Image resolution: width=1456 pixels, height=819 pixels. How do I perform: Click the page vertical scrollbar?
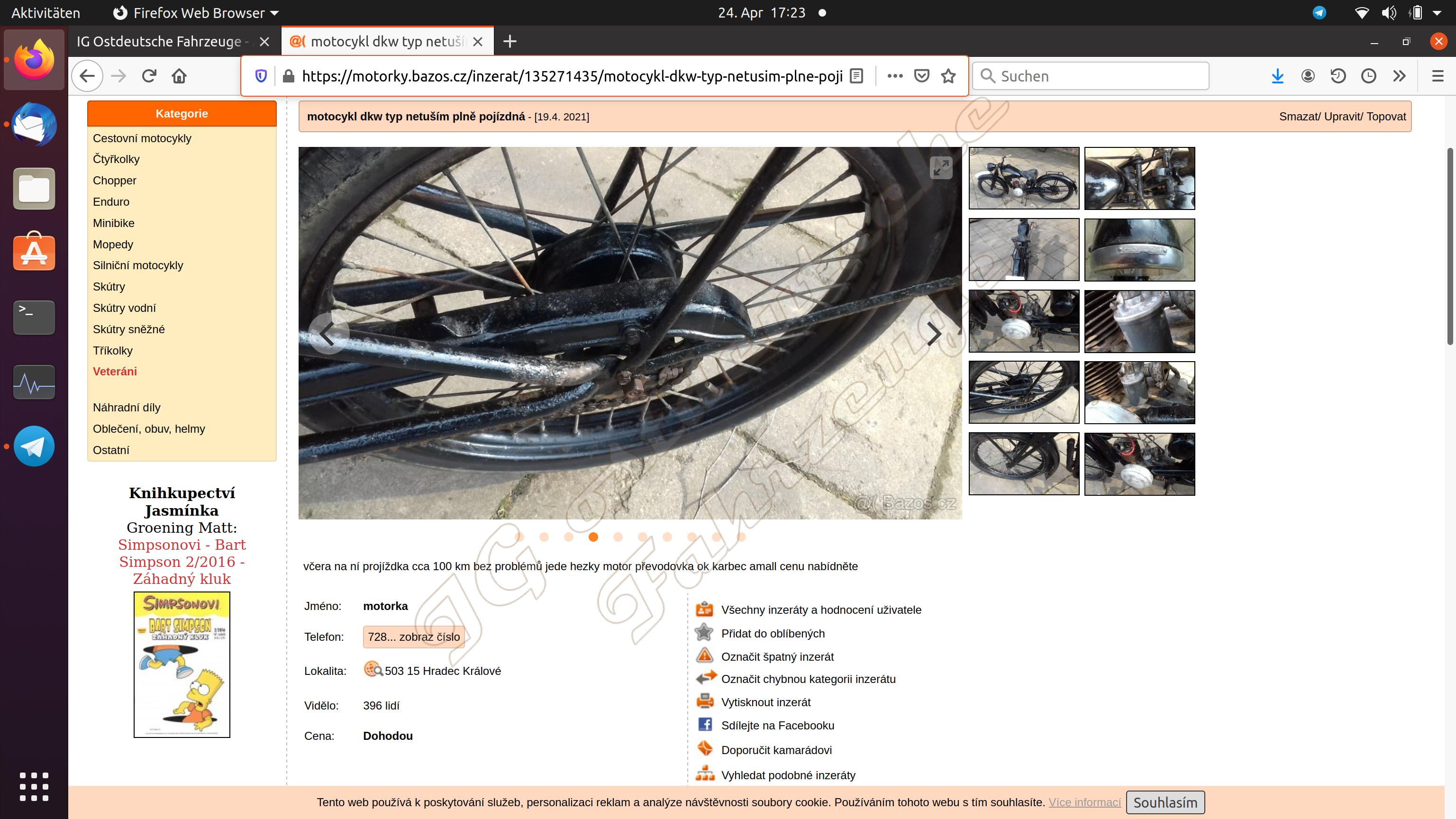1450,246
